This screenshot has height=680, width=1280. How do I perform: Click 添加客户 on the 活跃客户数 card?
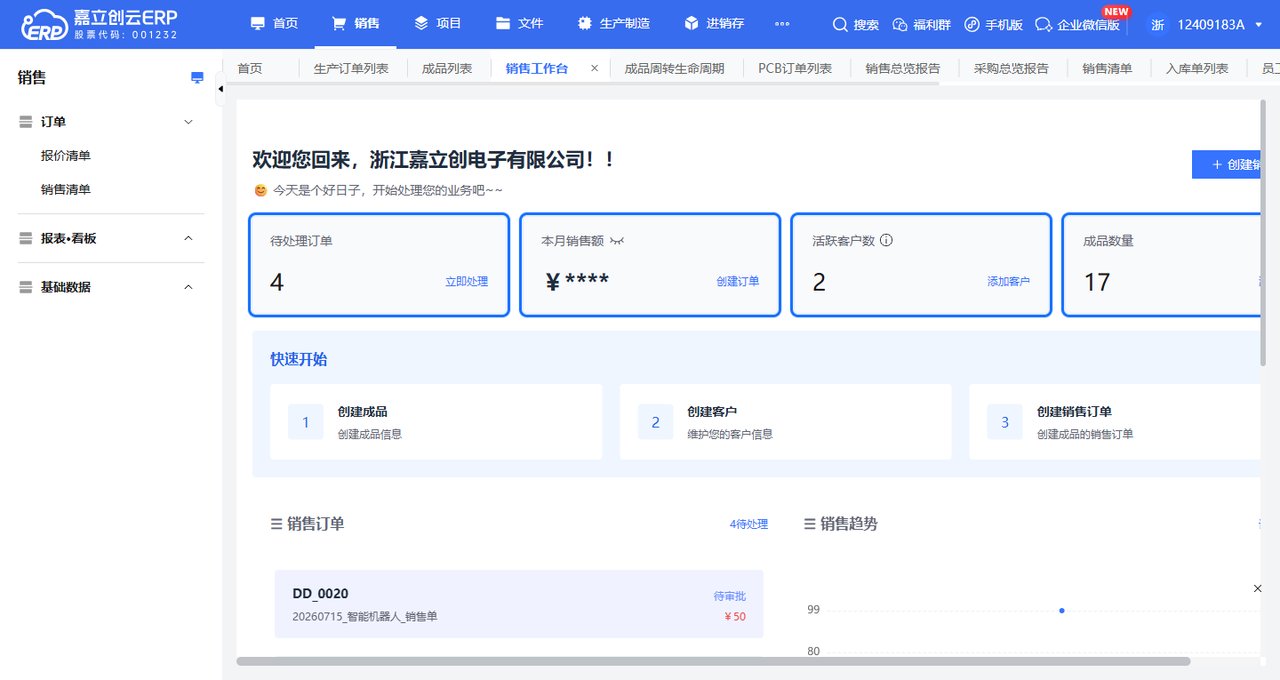pyautogui.click(x=1009, y=282)
